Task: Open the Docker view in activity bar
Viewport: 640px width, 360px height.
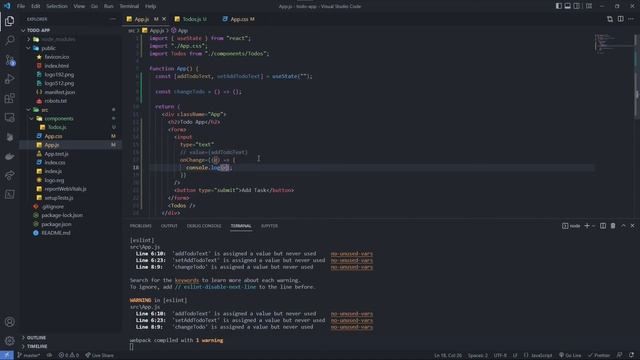Action: point(9,156)
